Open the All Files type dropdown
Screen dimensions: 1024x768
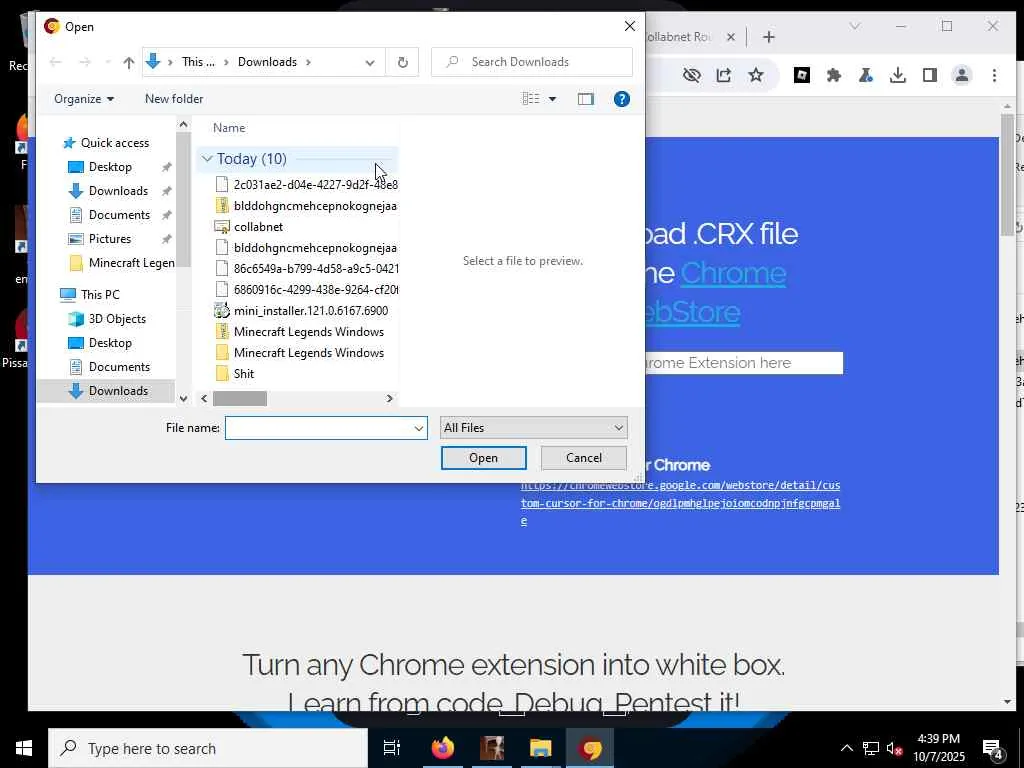[x=534, y=428]
